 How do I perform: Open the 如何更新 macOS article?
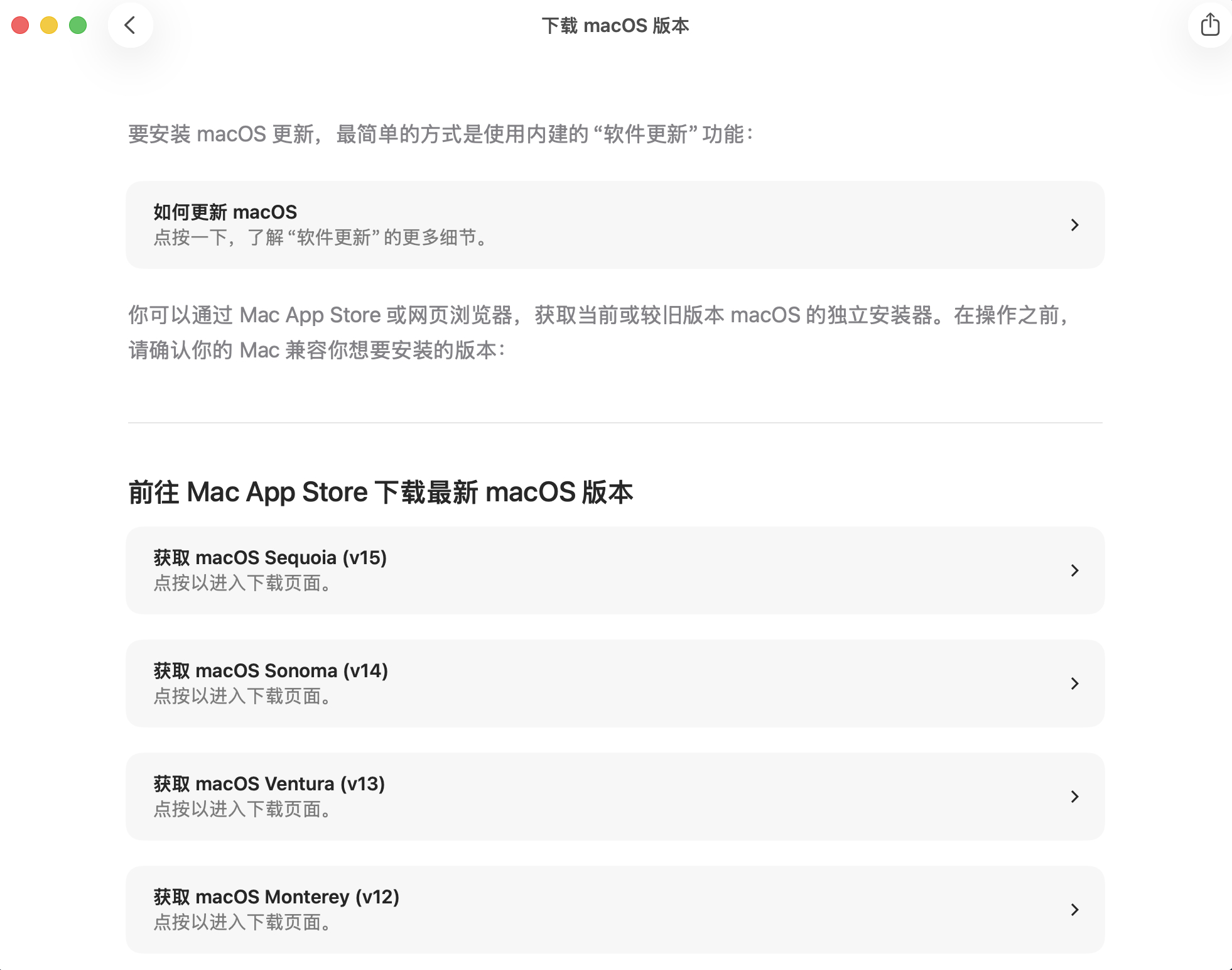click(225, 212)
